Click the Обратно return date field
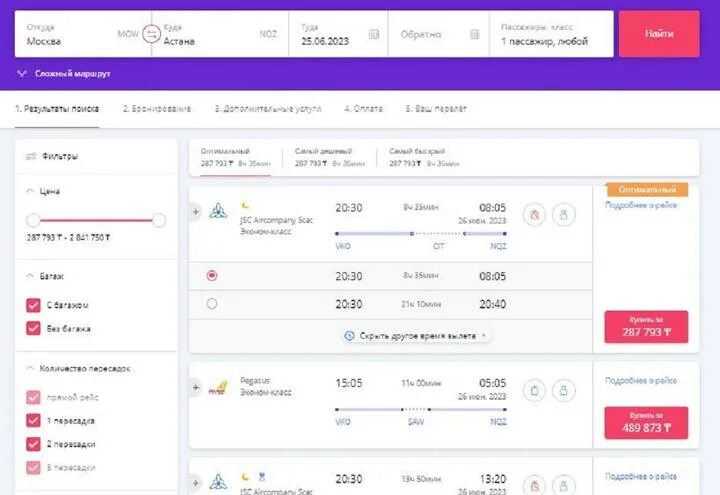720x495 pixels. click(x=439, y=34)
